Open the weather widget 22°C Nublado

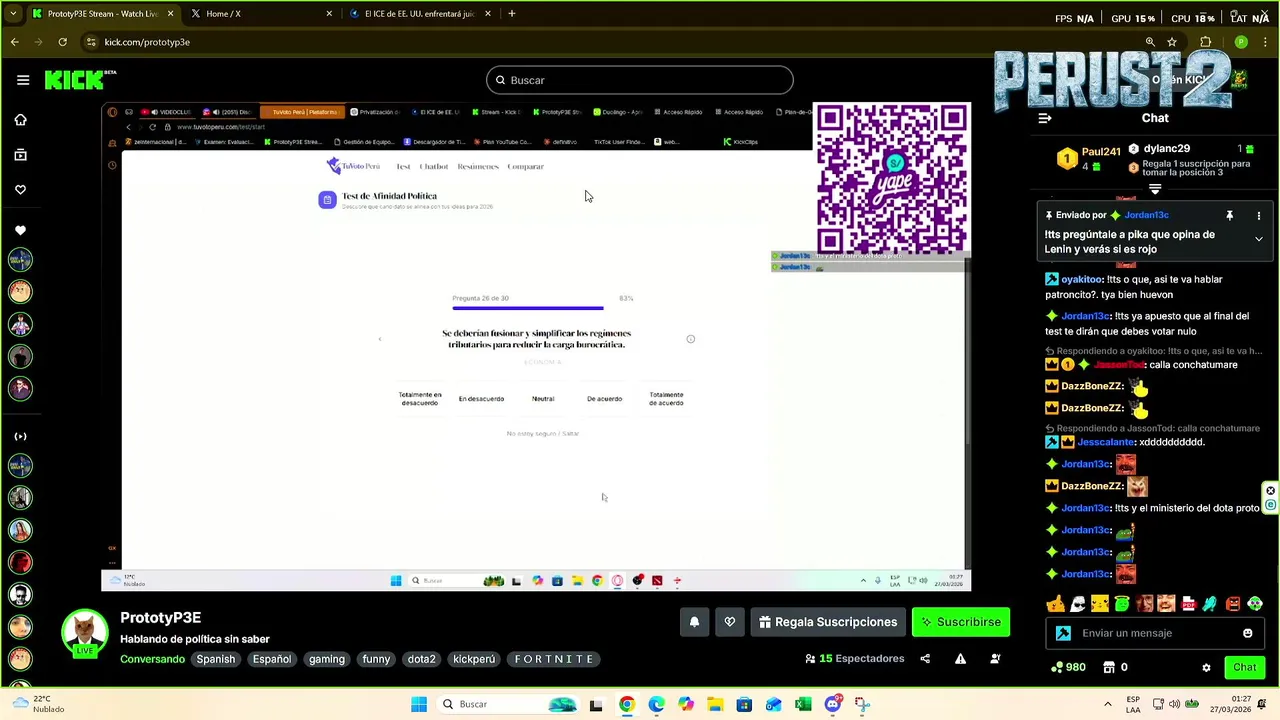tap(38, 704)
